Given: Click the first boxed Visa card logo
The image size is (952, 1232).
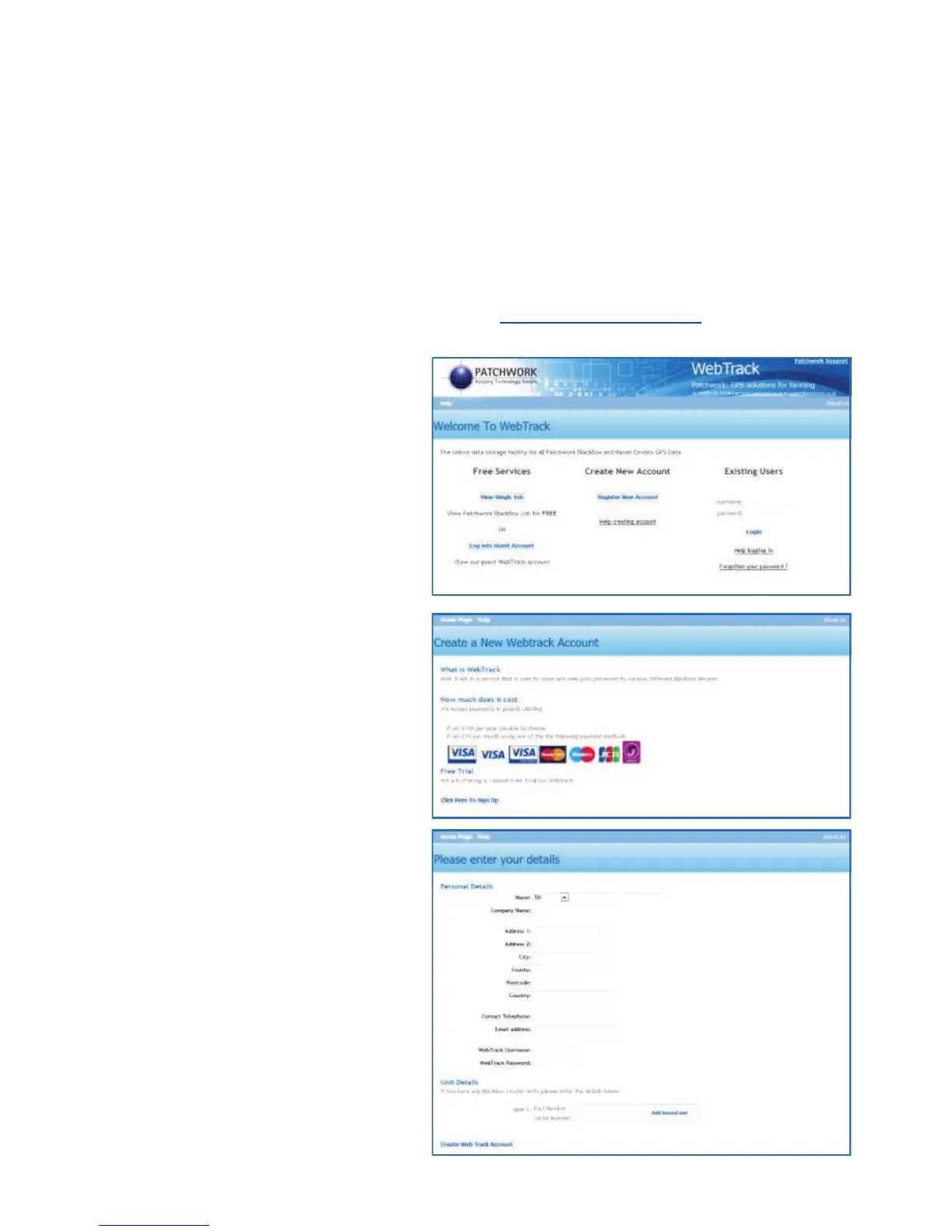Looking at the screenshot, I should click(x=462, y=753).
